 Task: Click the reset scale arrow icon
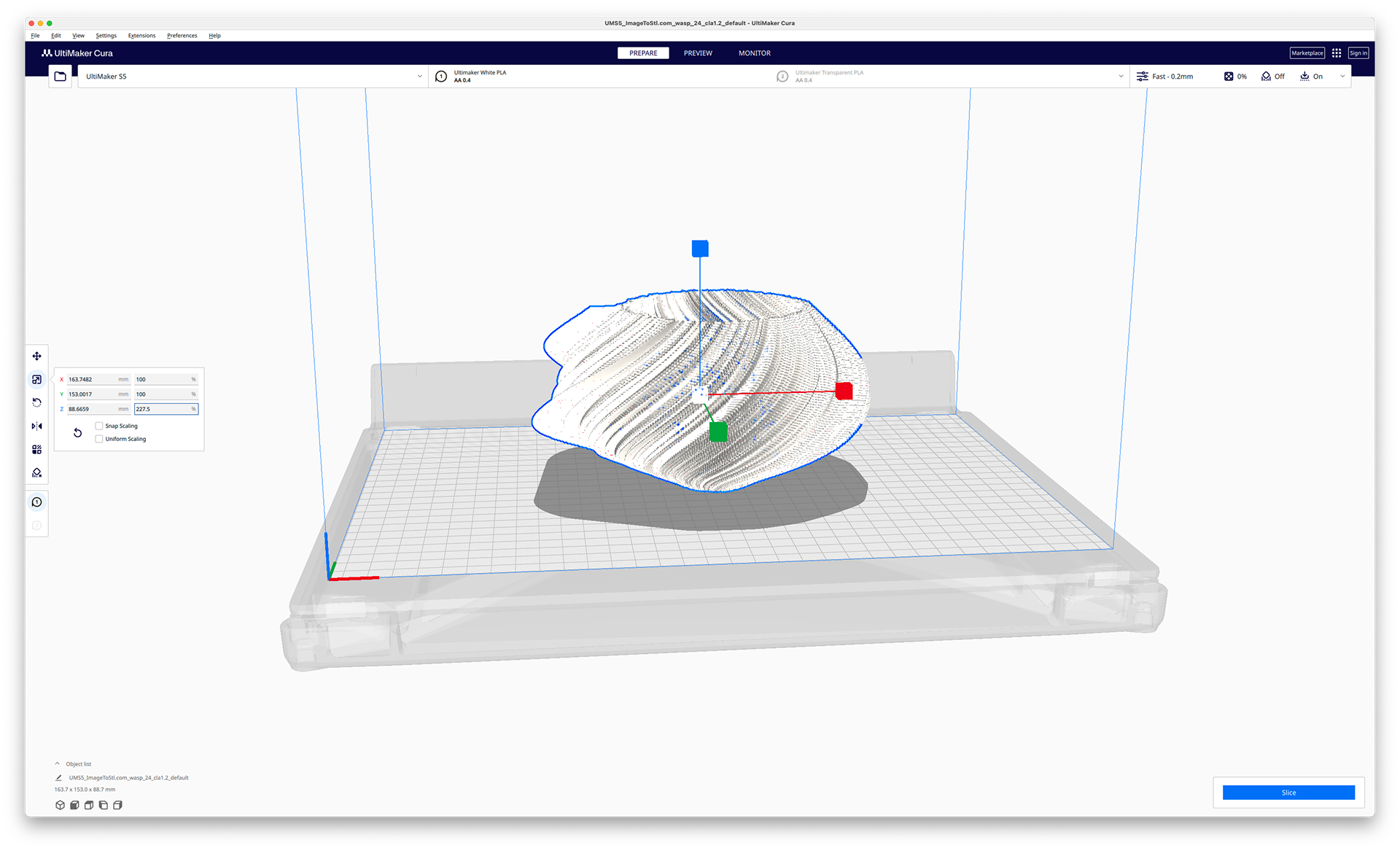[78, 433]
